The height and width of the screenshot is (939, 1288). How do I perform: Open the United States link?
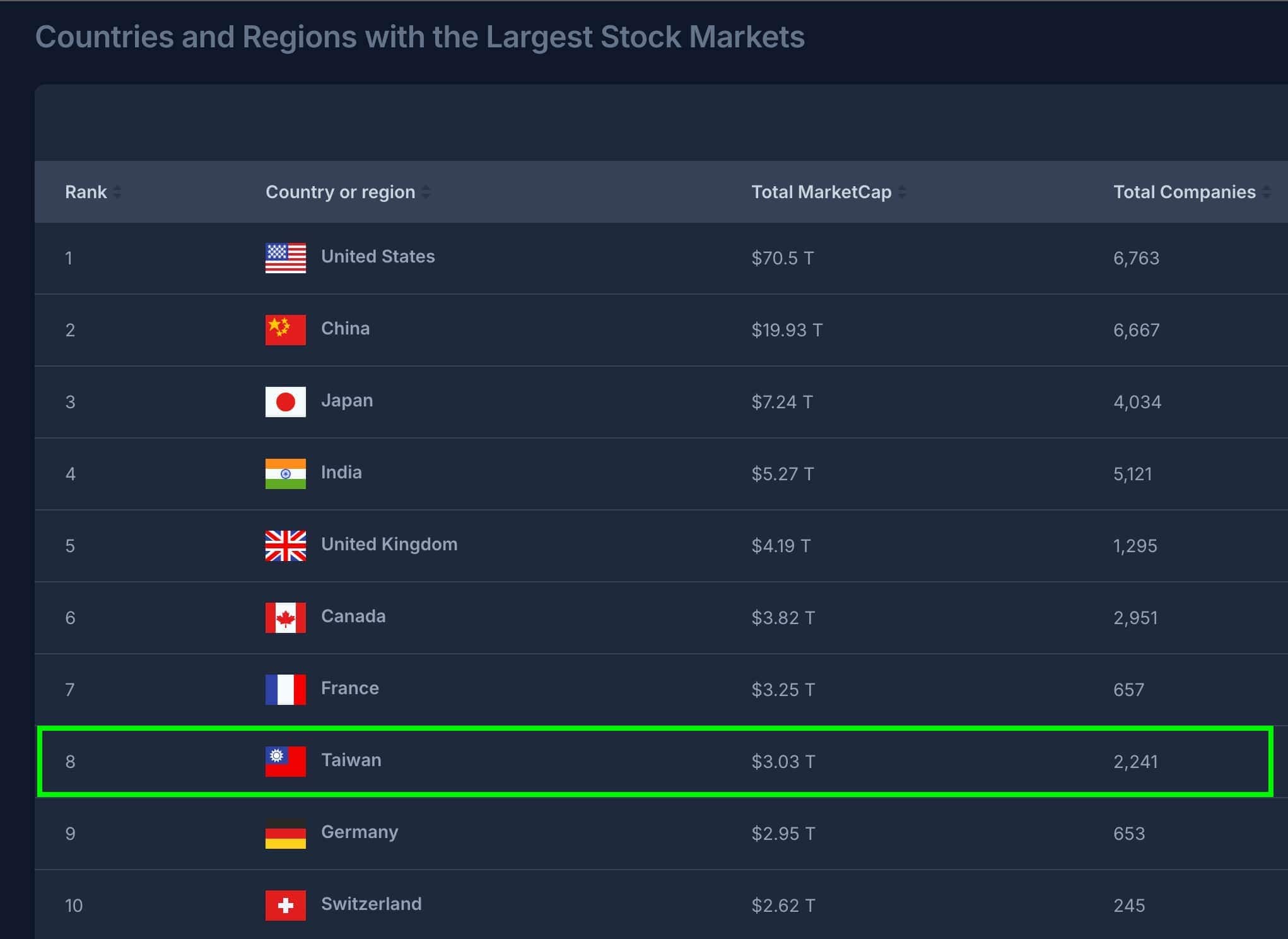pyautogui.click(x=378, y=257)
